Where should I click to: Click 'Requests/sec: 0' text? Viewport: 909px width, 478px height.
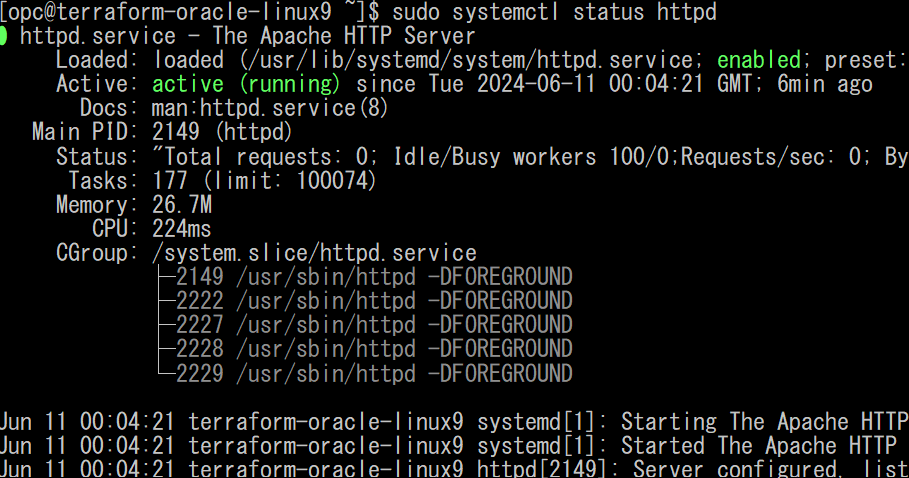click(x=772, y=157)
